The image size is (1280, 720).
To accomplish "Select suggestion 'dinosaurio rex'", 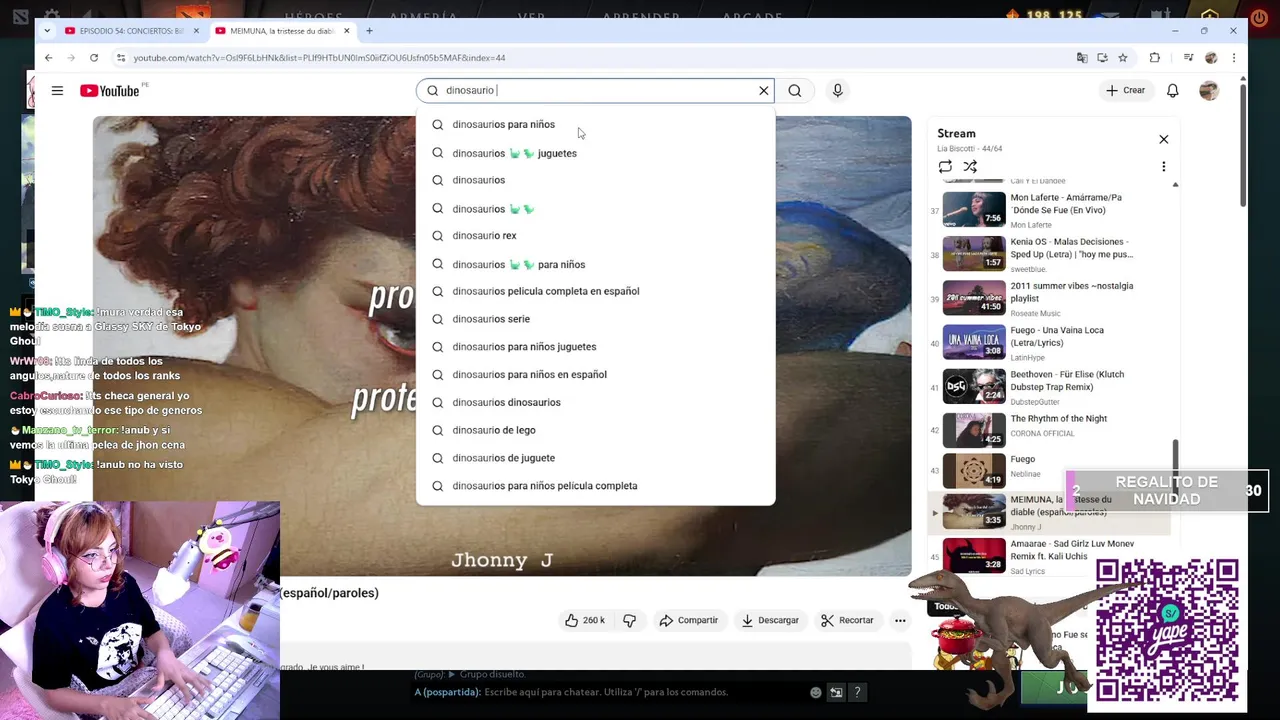I will click(596, 236).
